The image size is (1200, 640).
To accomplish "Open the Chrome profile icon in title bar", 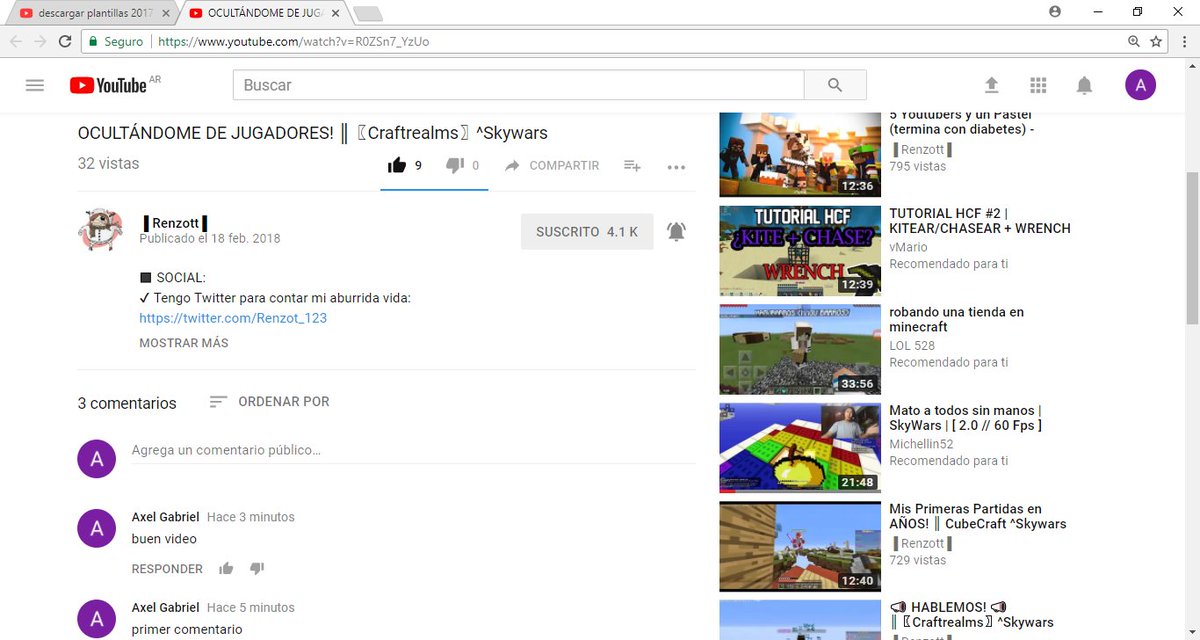I will (1055, 12).
